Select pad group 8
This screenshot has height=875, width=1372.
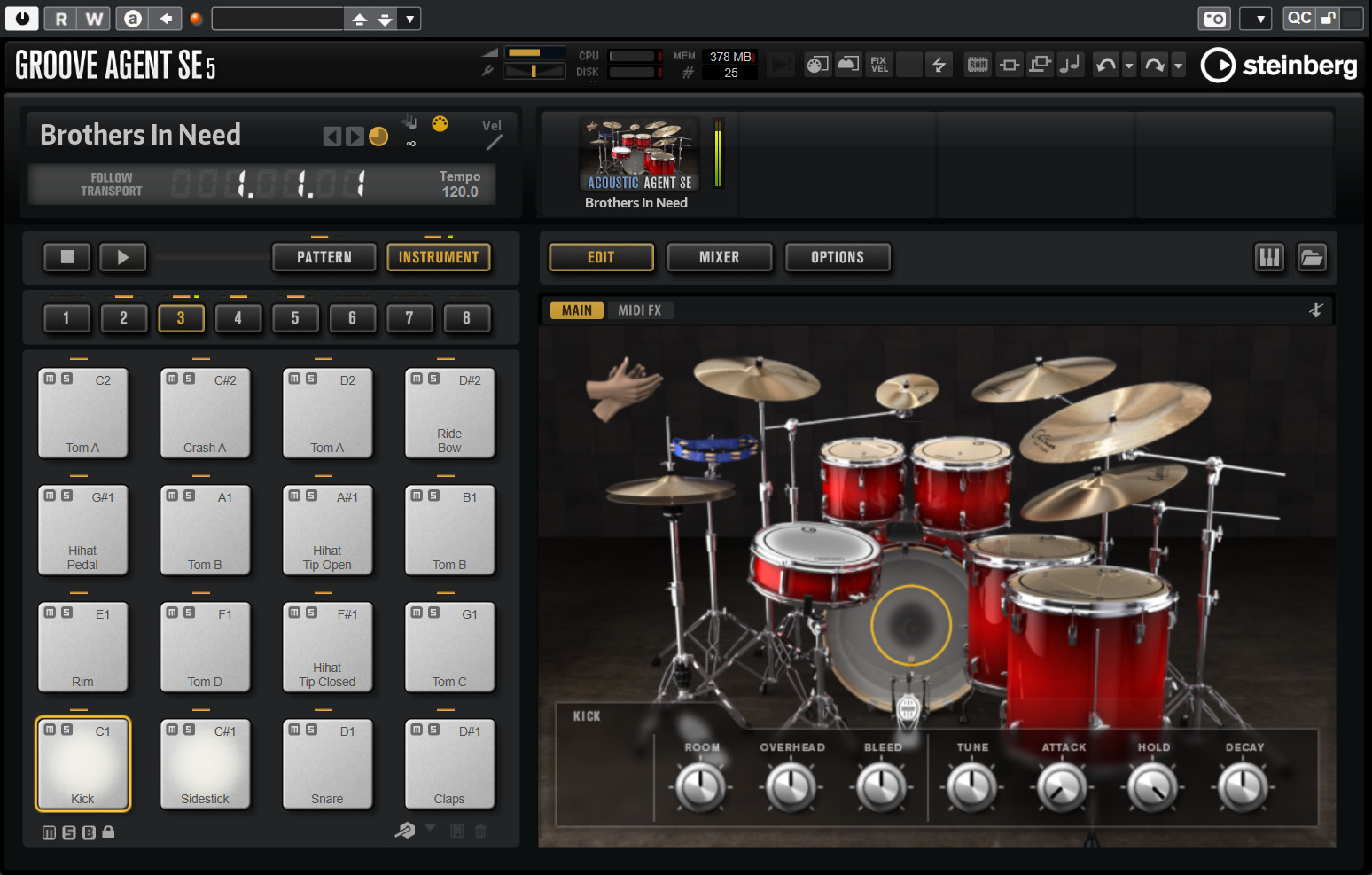point(467,318)
